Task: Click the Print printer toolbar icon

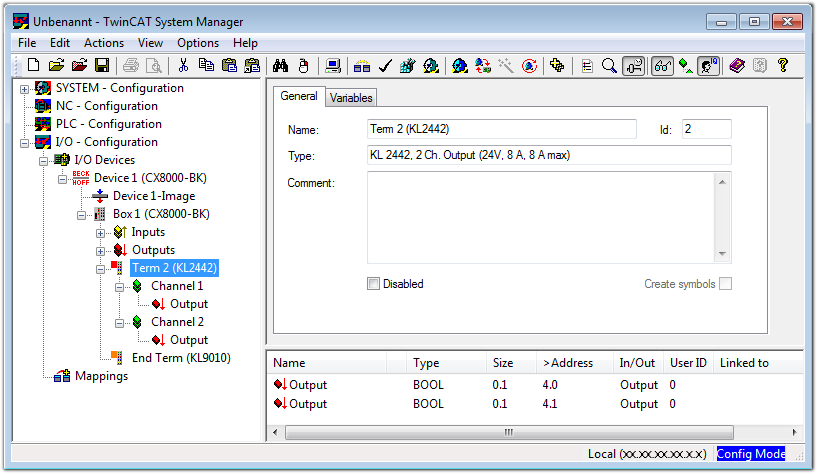Action: click(x=131, y=66)
